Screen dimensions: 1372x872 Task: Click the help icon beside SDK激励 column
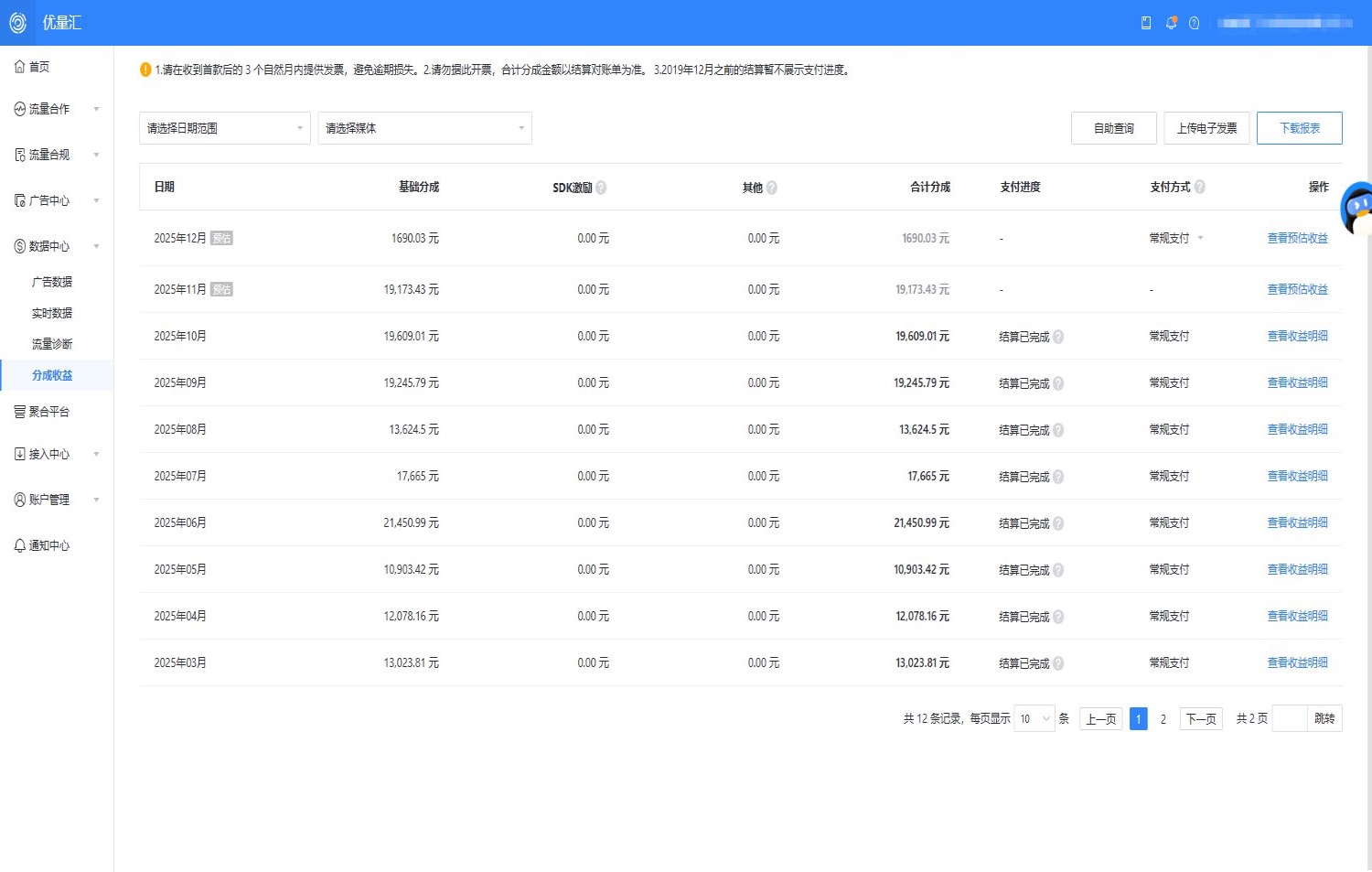601,188
